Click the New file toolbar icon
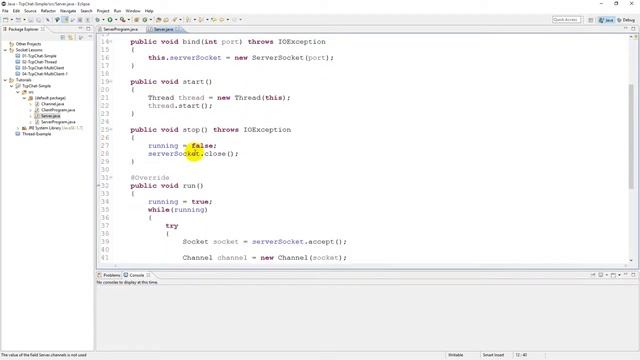Image resolution: width=640 pixels, height=360 pixels. (6, 20)
